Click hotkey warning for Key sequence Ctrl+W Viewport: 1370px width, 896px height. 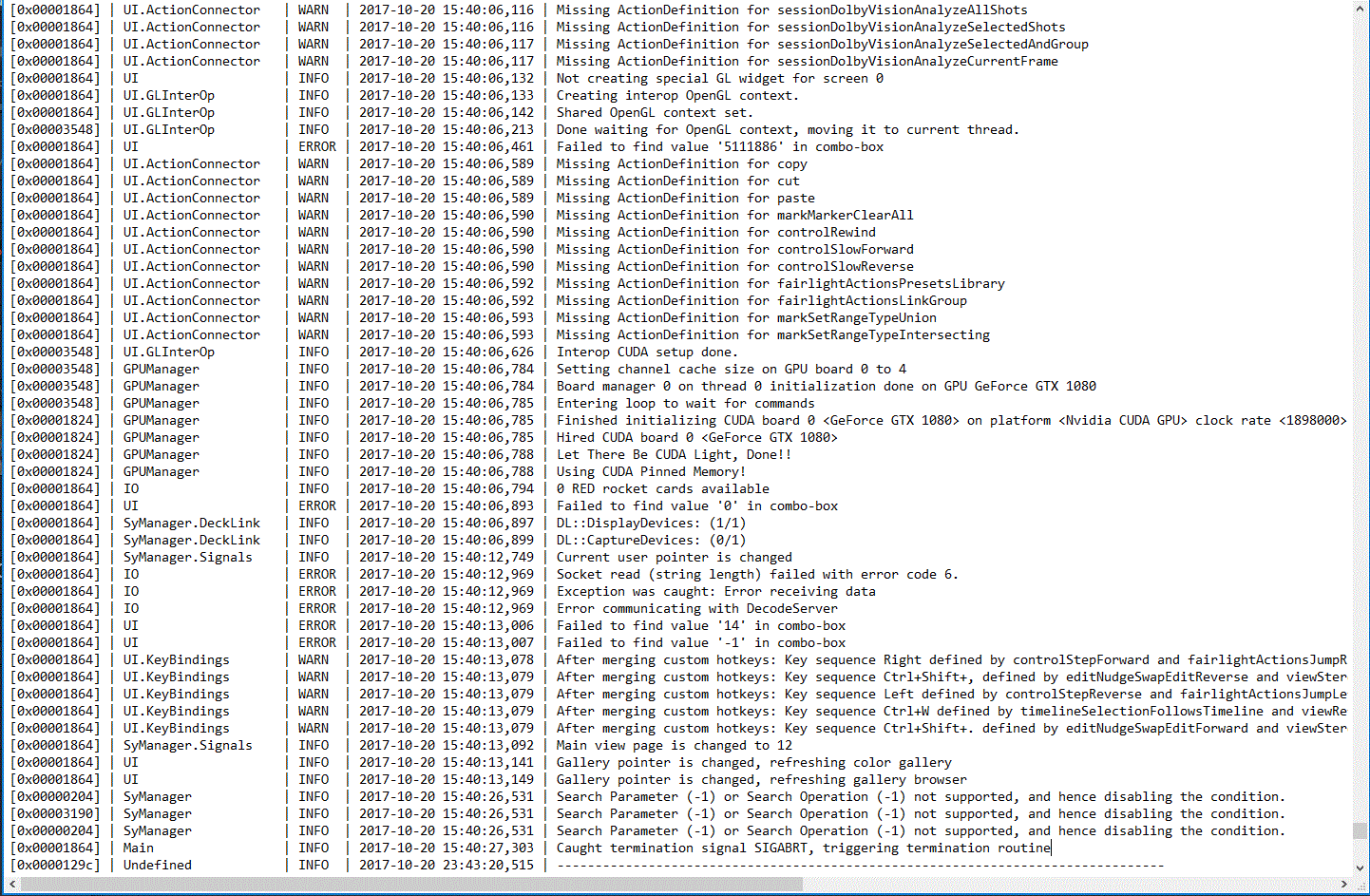(x=951, y=711)
